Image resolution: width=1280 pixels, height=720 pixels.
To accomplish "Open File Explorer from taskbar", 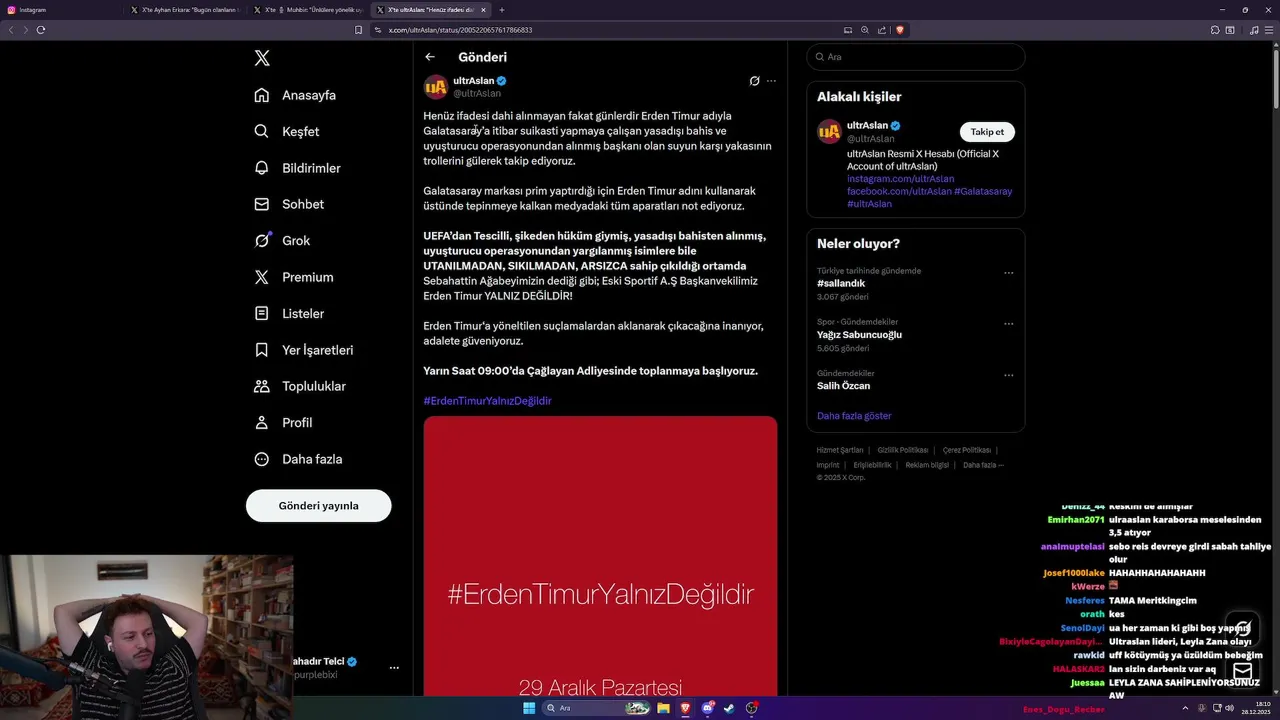I will 663,708.
